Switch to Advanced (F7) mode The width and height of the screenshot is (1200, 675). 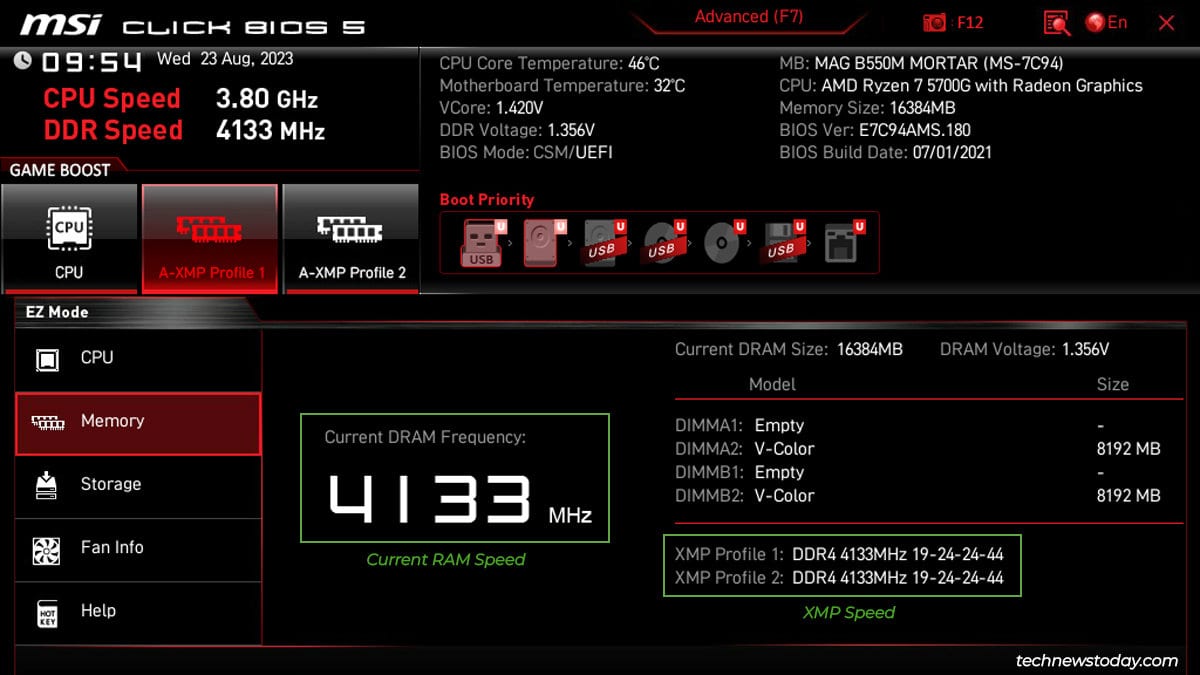[x=749, y=17]
